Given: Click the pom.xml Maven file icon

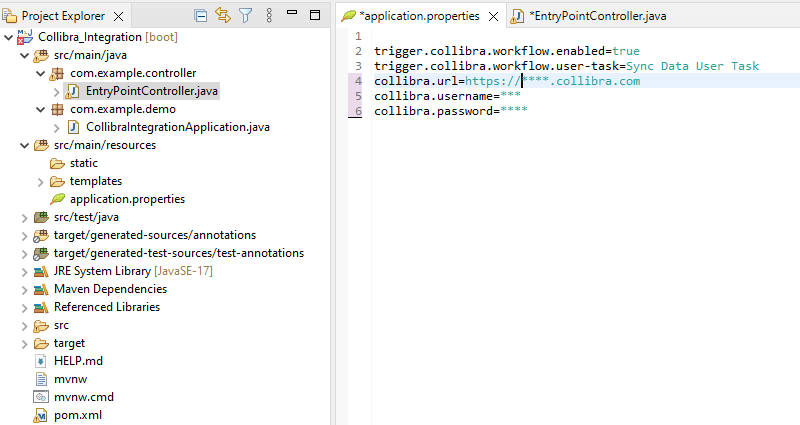Looking at the screenshot, I should click(x=40, y=416).
